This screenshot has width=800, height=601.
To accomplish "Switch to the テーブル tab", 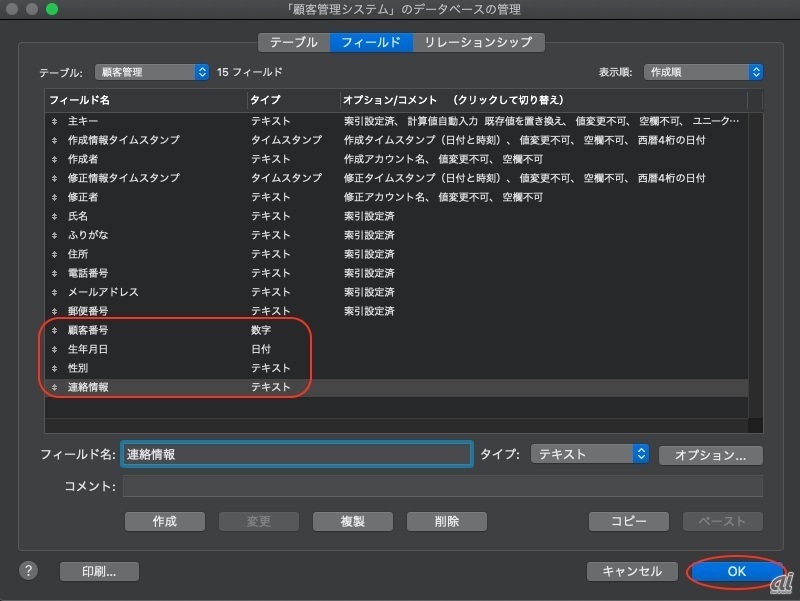I will 294,42.
